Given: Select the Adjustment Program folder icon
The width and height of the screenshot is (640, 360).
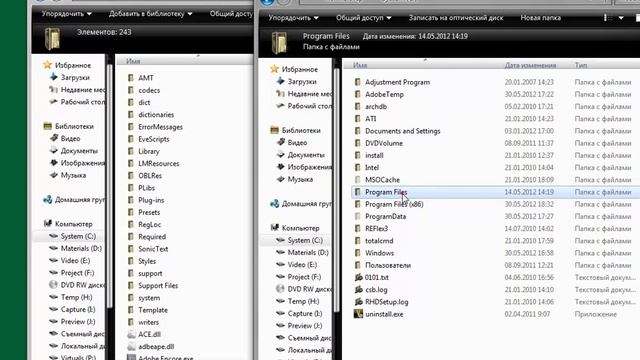Looking at the screenshot, I should (x=358, y=82).
